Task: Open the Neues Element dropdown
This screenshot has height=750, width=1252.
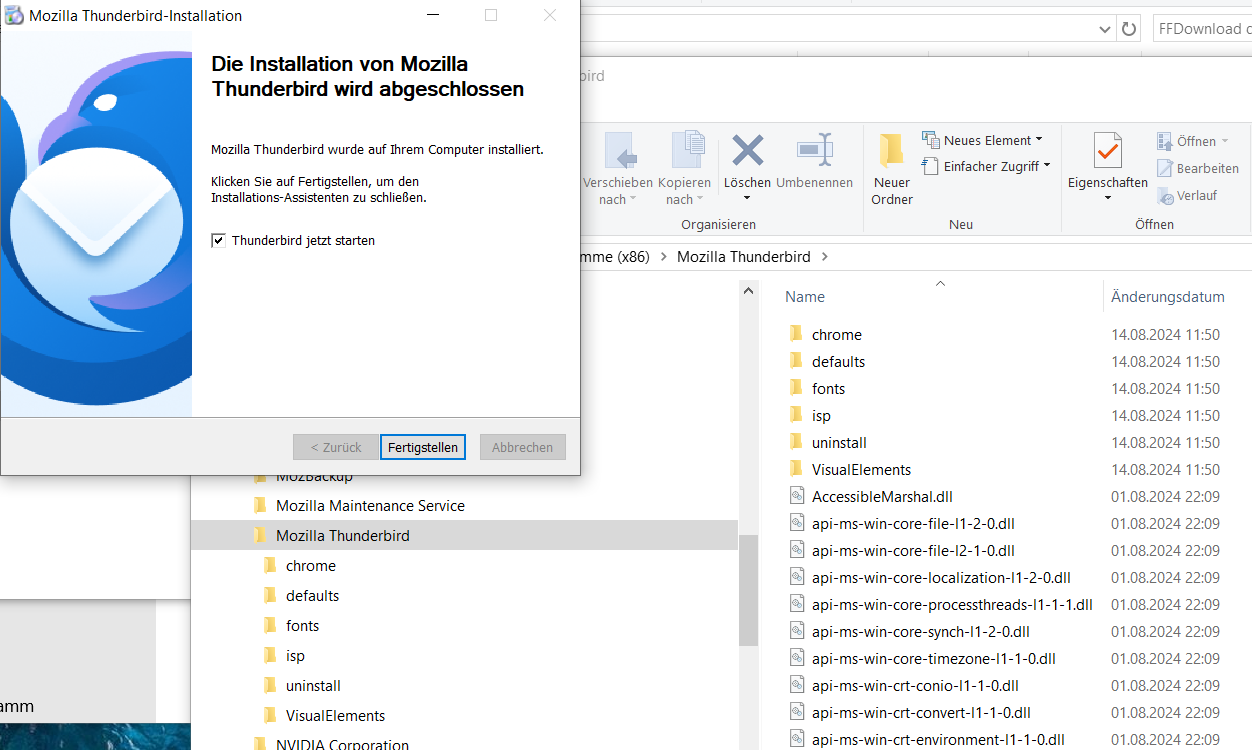Action: click(x=982, y=140)
